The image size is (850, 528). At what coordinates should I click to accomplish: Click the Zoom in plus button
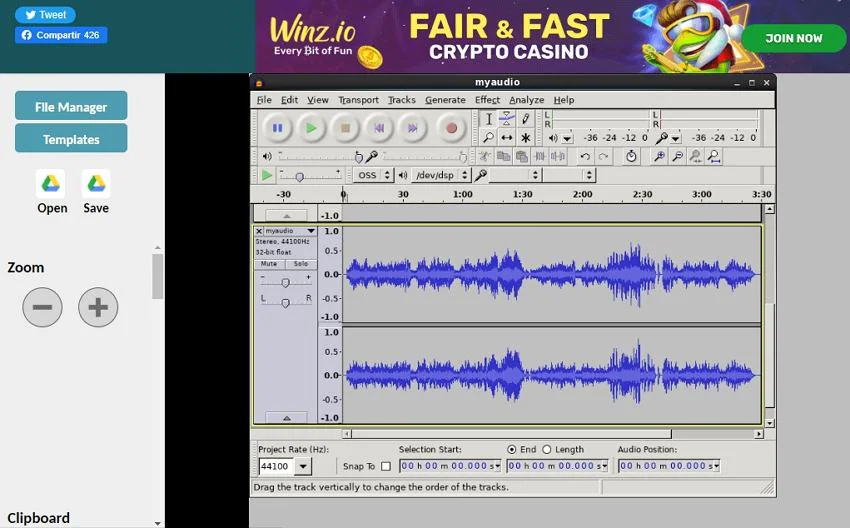(x=98, y=307)
